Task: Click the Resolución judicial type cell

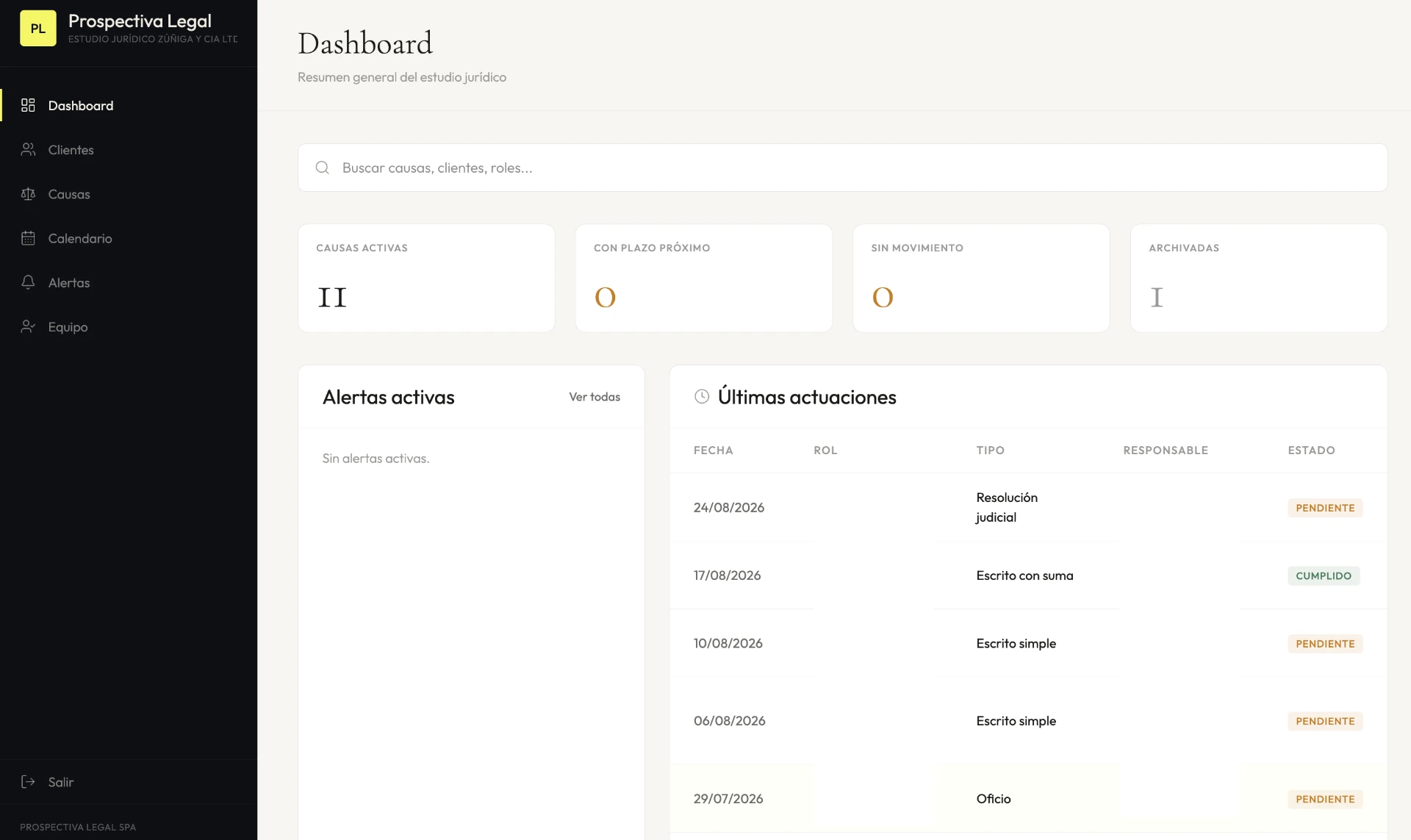Action: (1007, 507)
